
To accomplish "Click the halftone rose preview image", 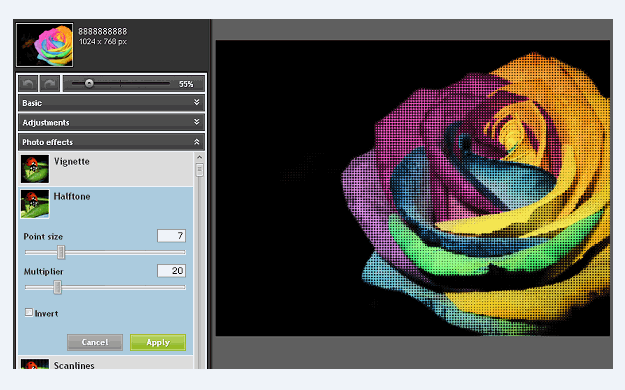I will pos(413,188).
